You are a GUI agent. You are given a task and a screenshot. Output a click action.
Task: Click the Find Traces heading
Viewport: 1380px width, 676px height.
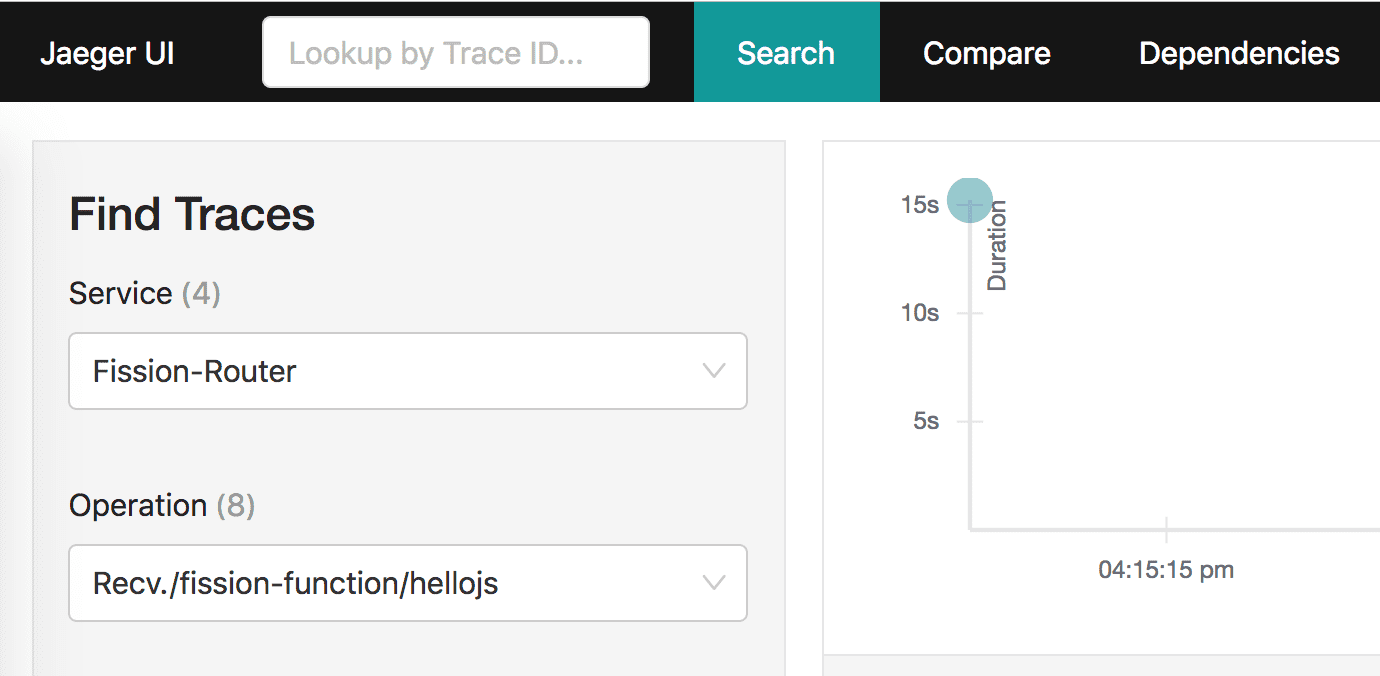click(192, 215)
